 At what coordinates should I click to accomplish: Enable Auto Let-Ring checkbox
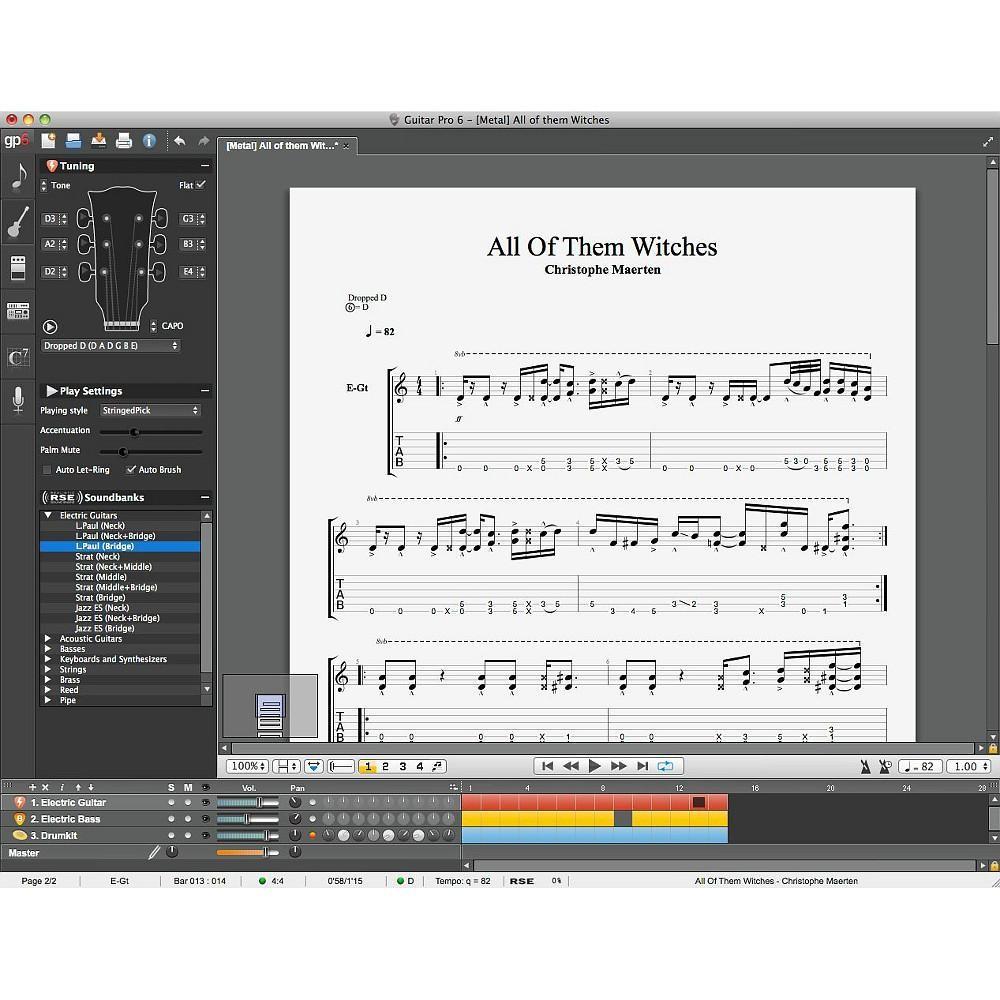[47, 469]
